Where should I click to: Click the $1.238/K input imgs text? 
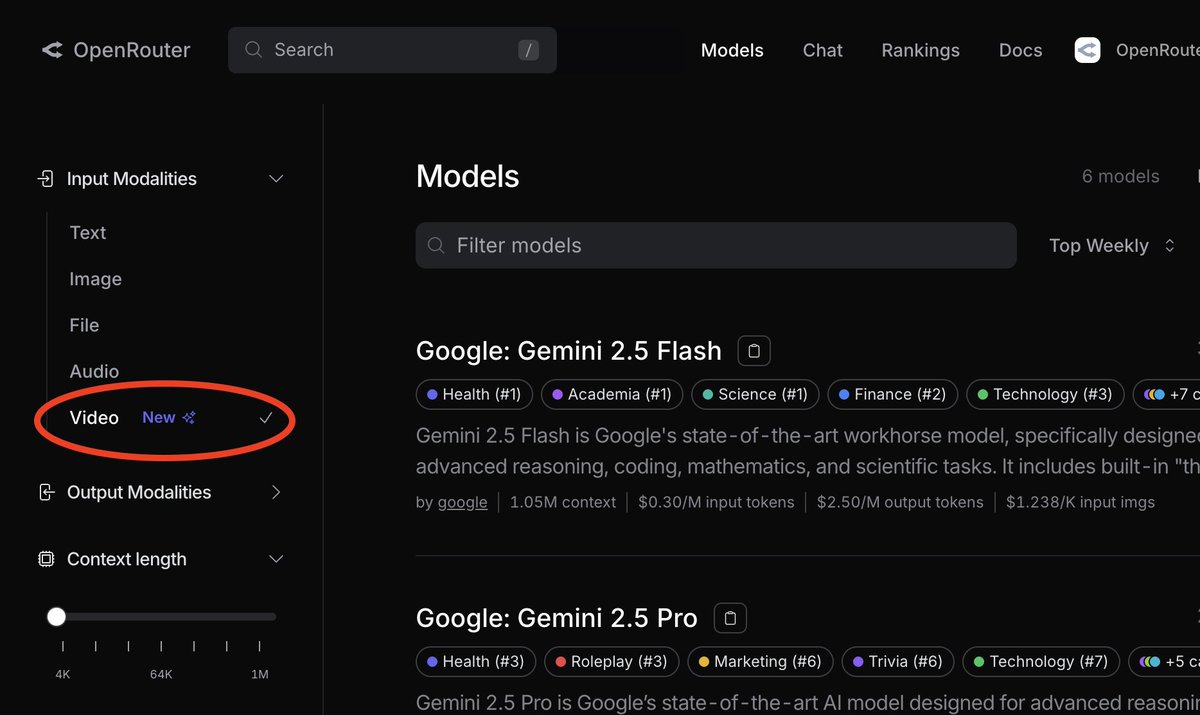[x=1080, y=502]
